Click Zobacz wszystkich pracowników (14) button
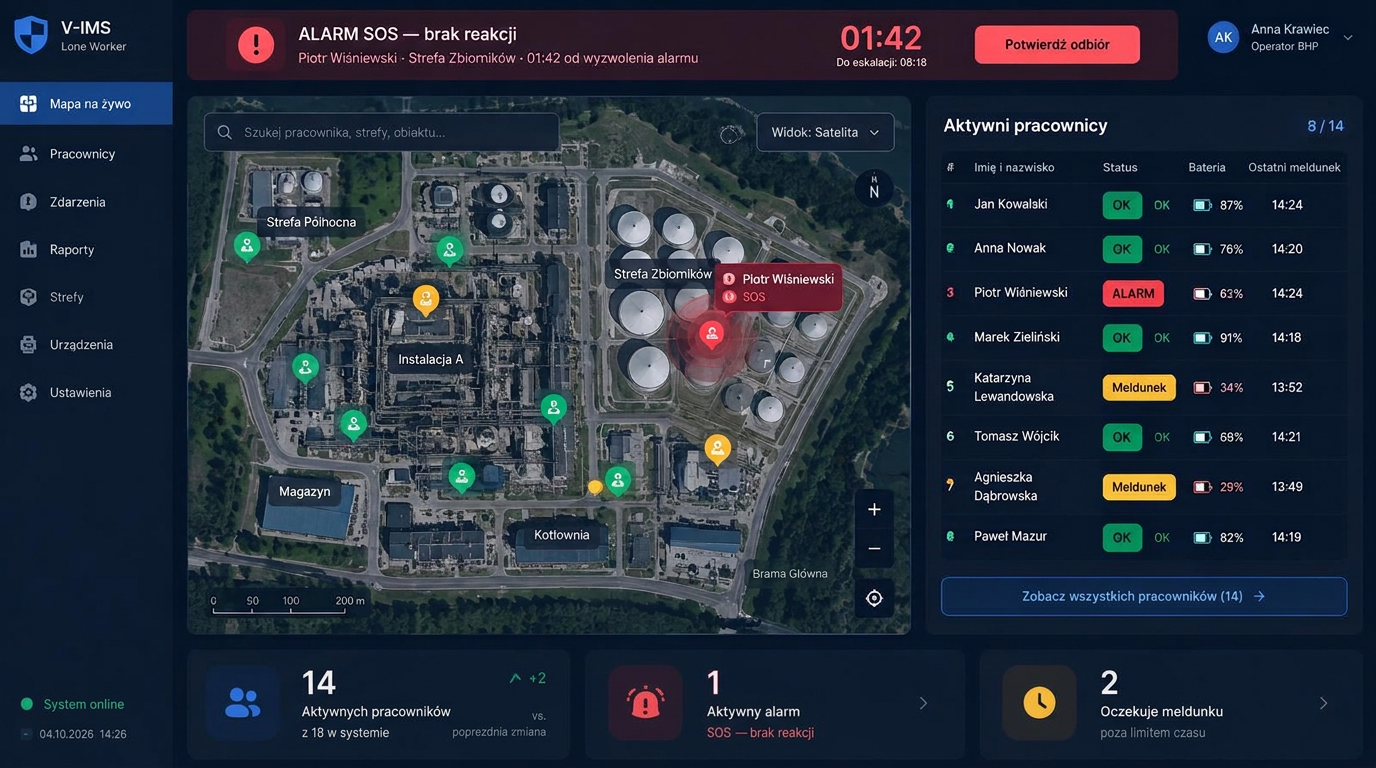This screenshot has height=768, width=1376. [1144, 596]
